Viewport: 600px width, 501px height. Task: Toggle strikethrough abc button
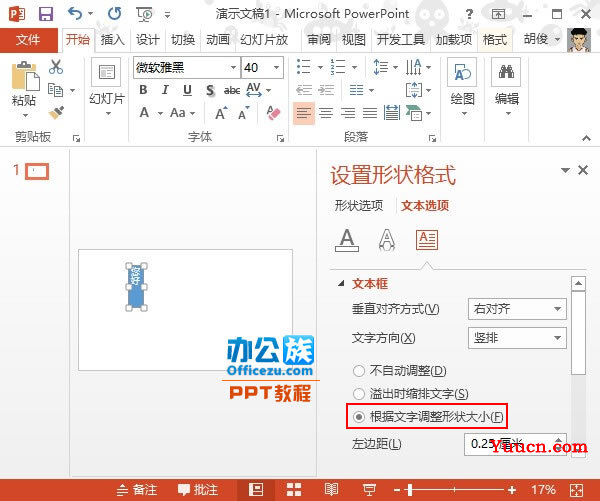(x=232, y=90)
